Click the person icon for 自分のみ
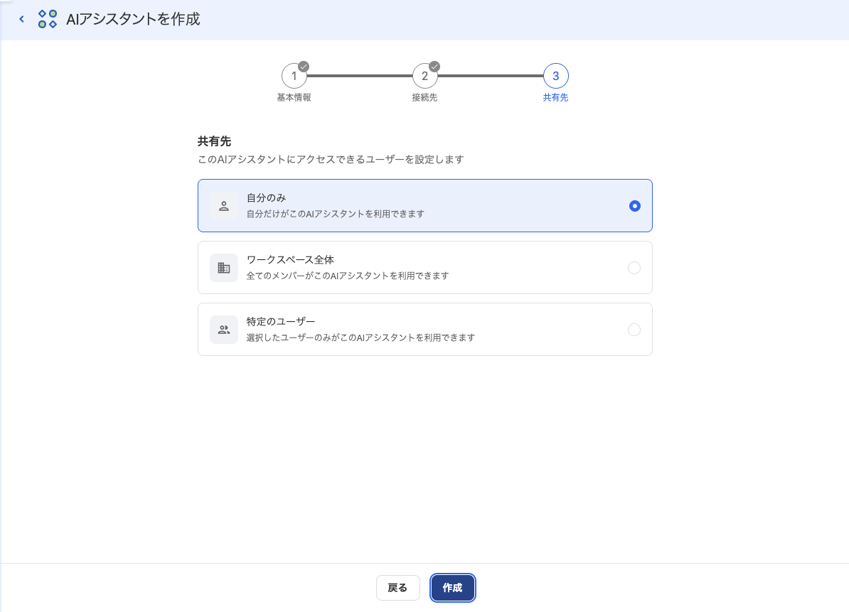This screenshot has height=612, width=849. tap(224, 206)
